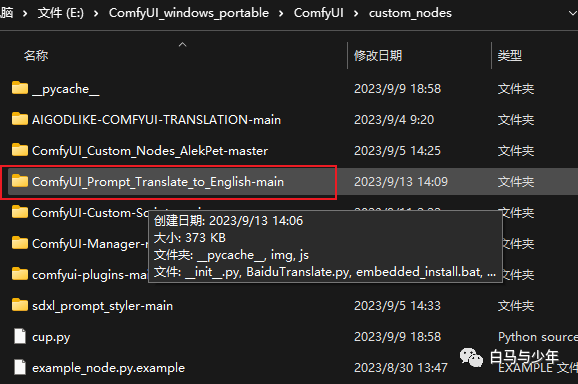
Task: Click the cup.py file icon
Action: (x=20, y=336)
